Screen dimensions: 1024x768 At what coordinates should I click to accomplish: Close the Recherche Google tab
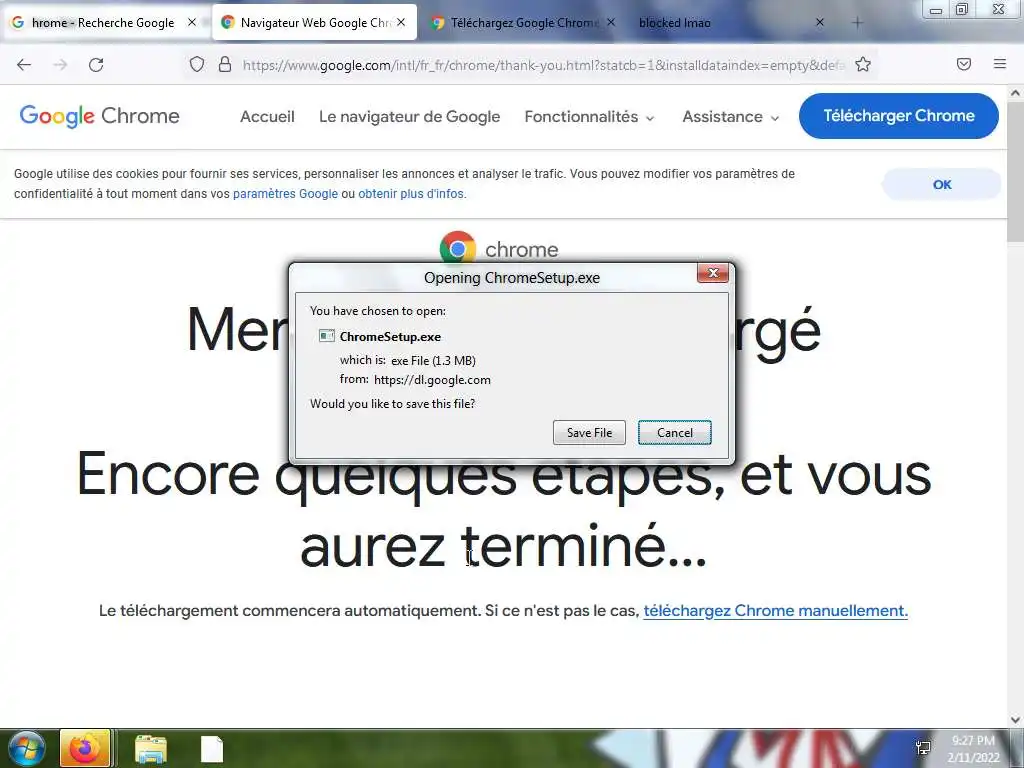(191, 22)
